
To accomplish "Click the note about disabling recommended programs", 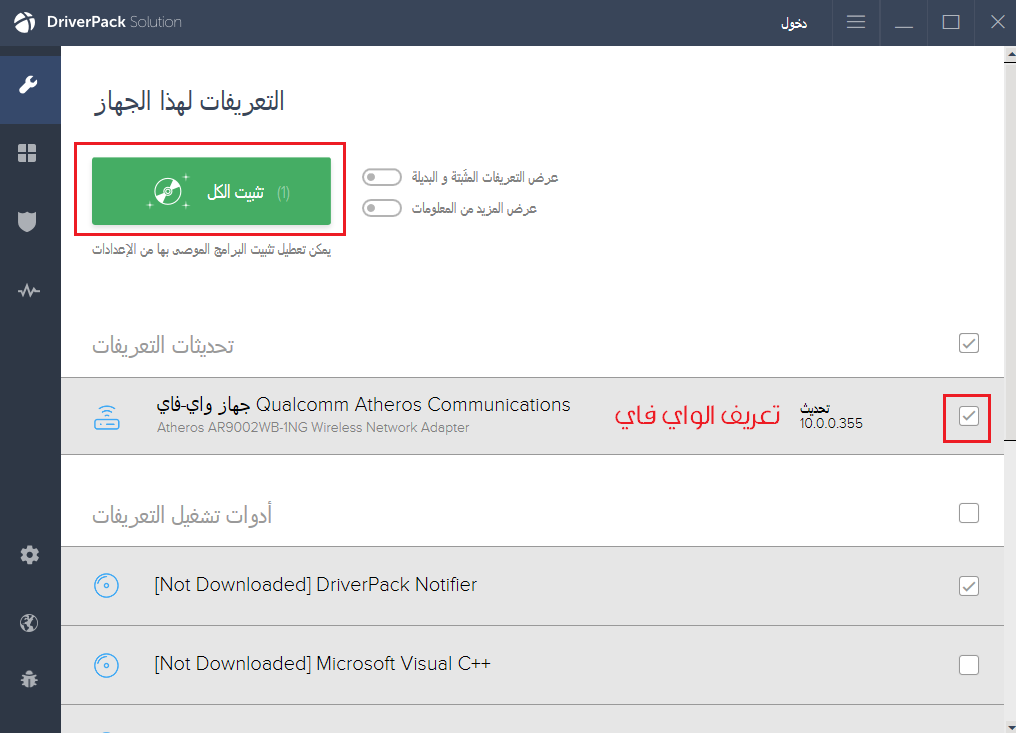I will [211, 250].
